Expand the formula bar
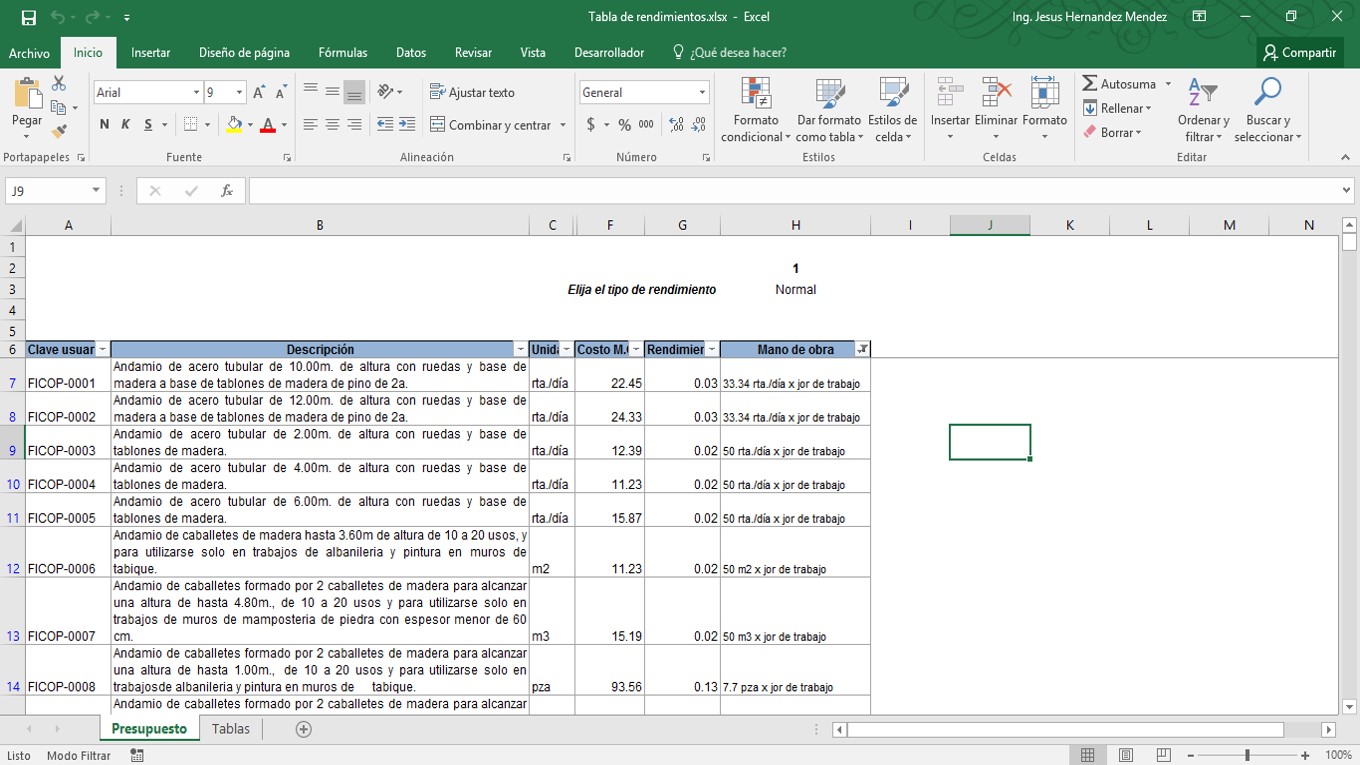Viewport: 1360px width, 765px height. click(1346, 191)
